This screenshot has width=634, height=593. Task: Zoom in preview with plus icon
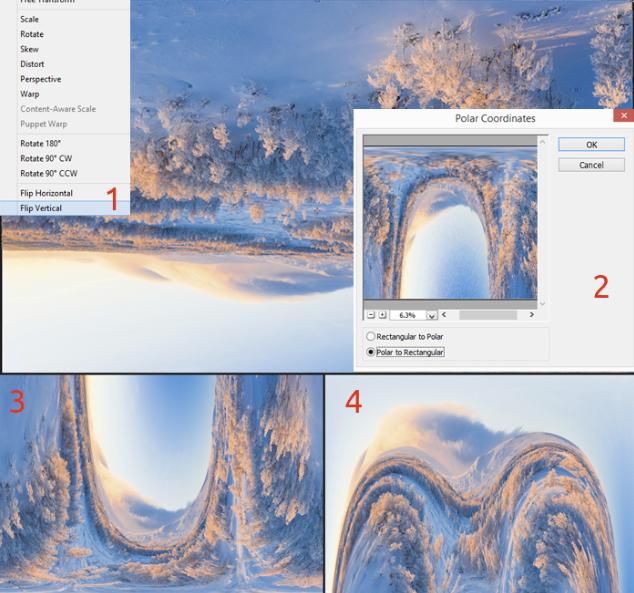(382, 315)
